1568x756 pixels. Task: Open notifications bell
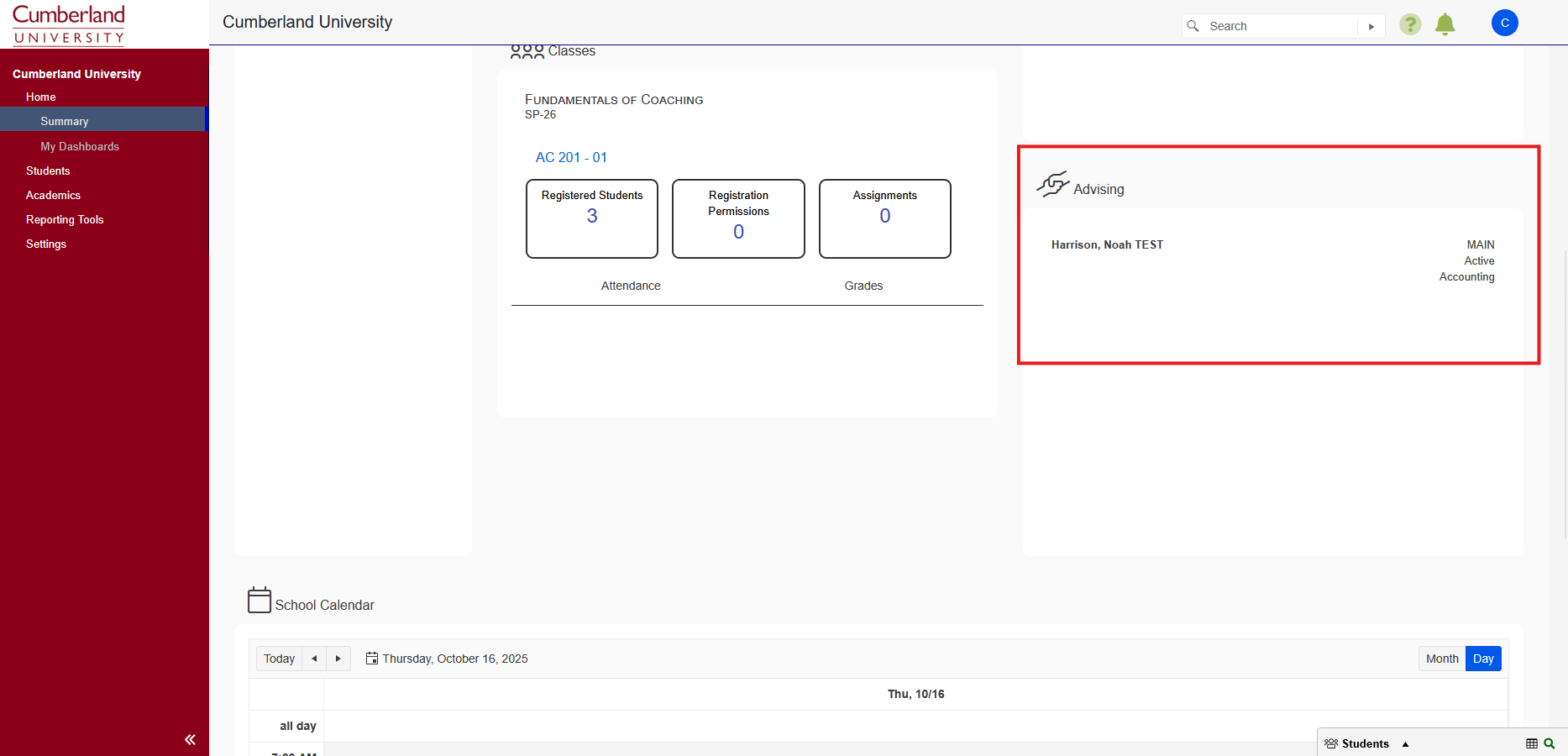[x=1445, y=24]
